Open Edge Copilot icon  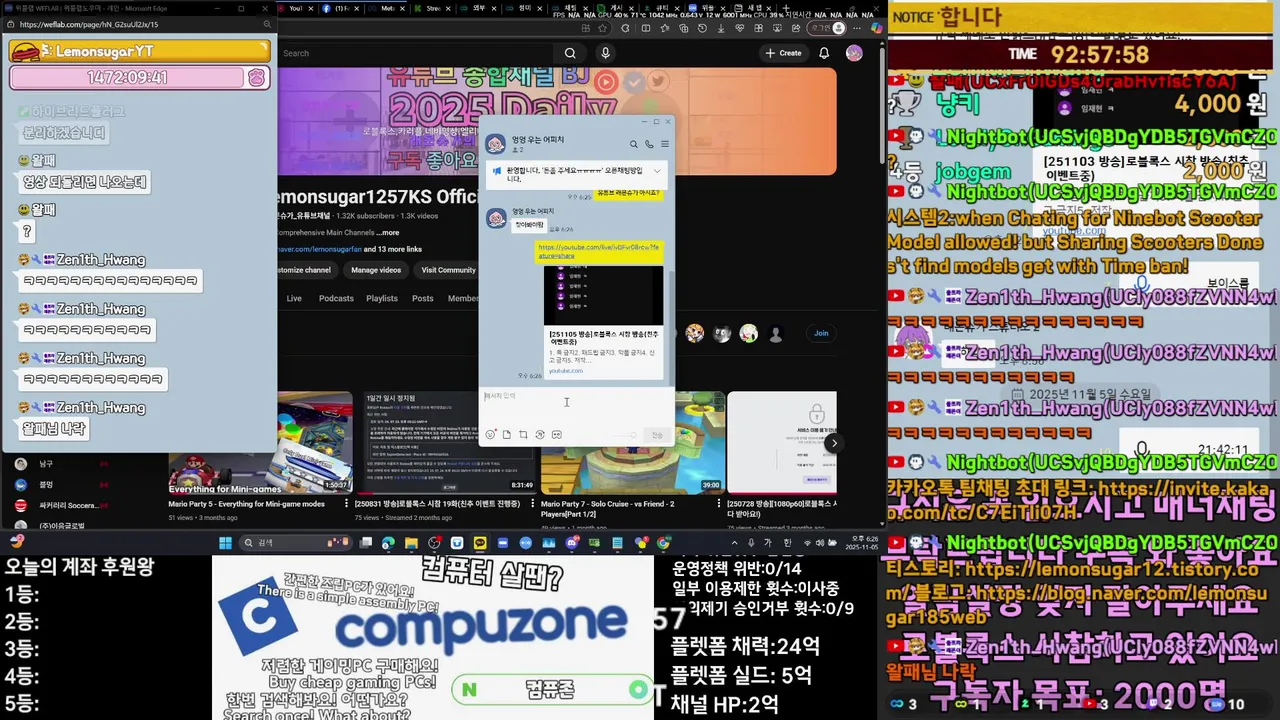coord(876,28)
